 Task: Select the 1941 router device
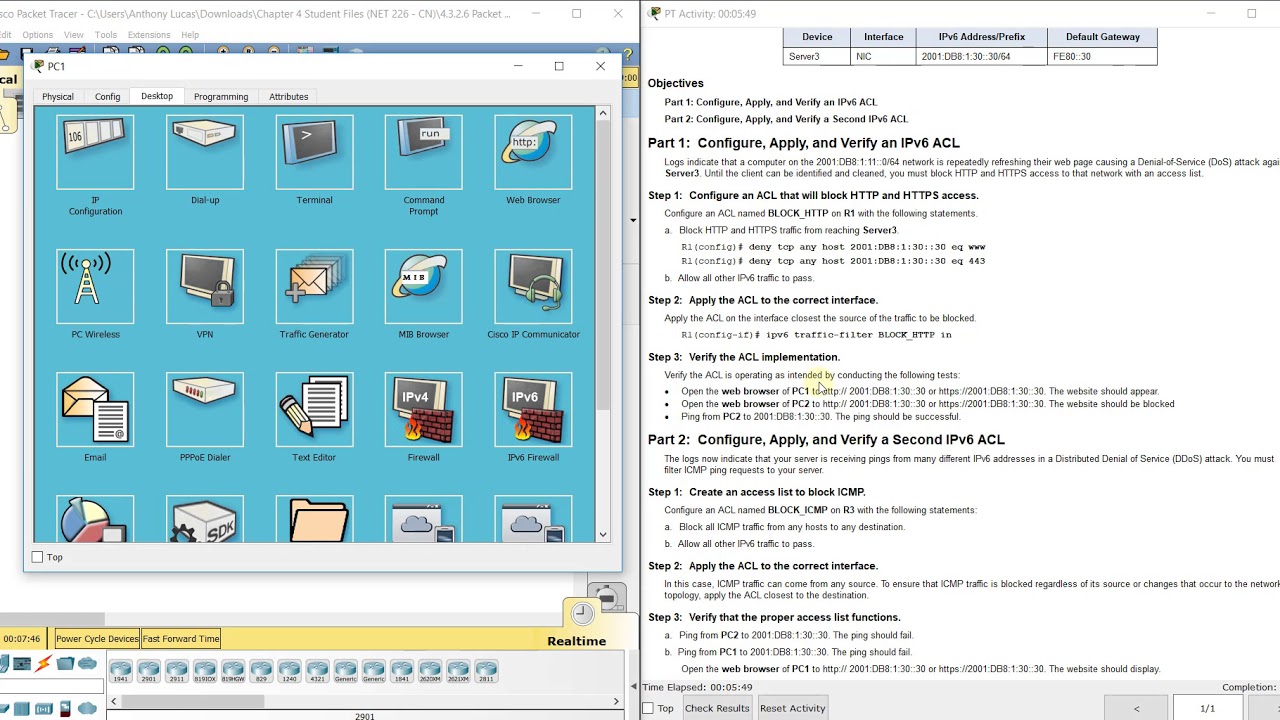pyautogui.click(x=120, y=671)
